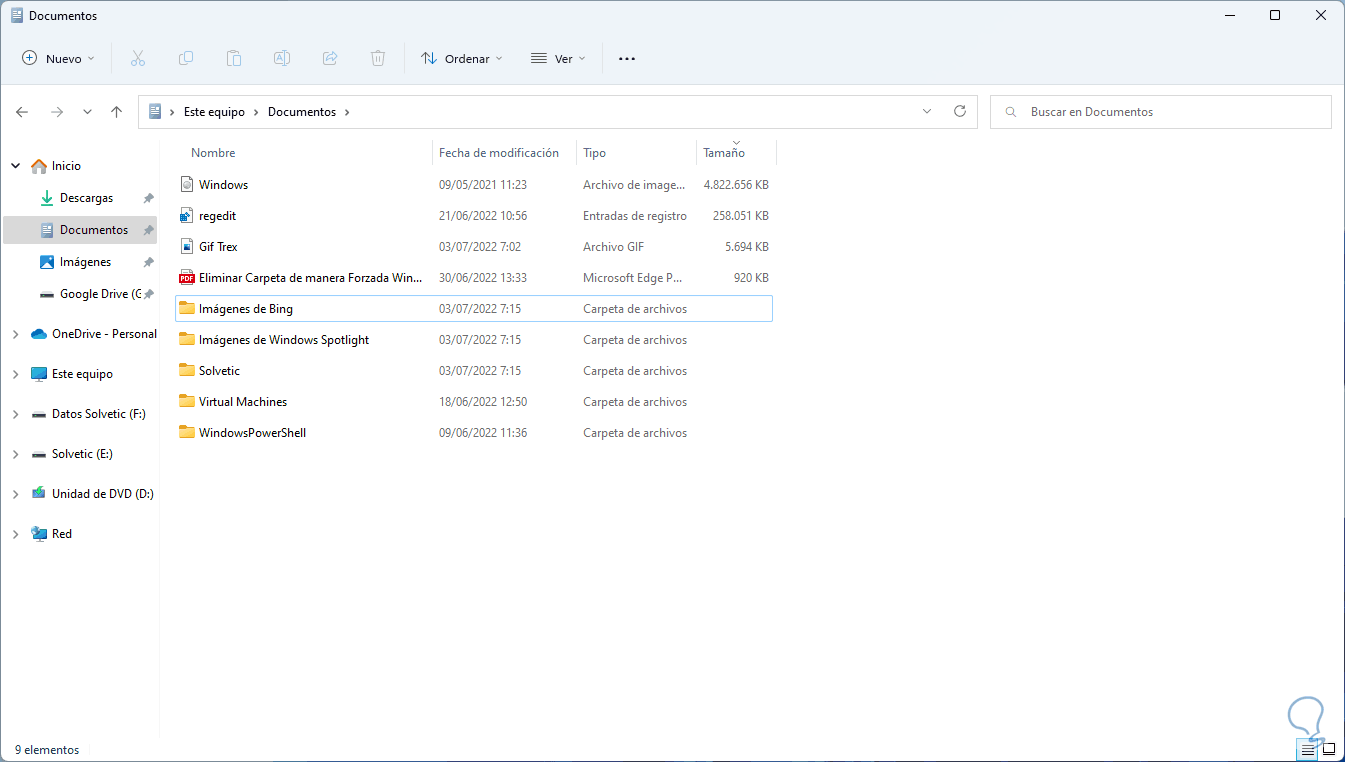Click Este equipo in address breadcrumb
This screenshot has width=1345, height=762.
point(214,112)
